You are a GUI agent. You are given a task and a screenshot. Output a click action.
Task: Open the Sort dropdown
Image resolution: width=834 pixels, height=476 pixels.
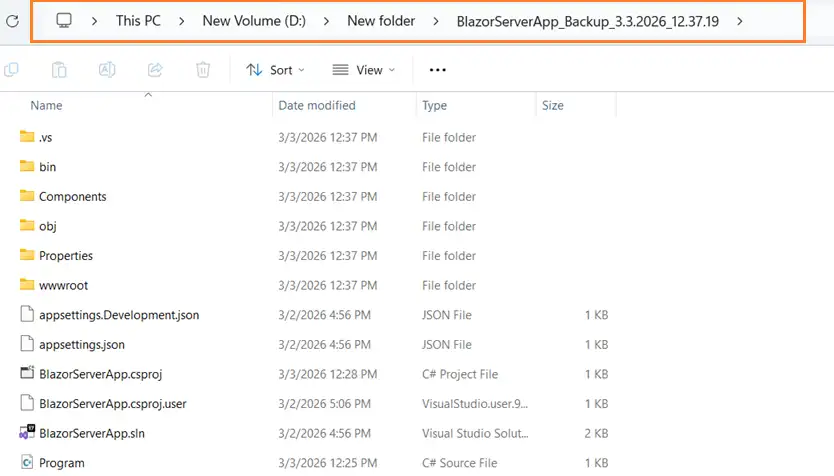(x=276, y=70)
